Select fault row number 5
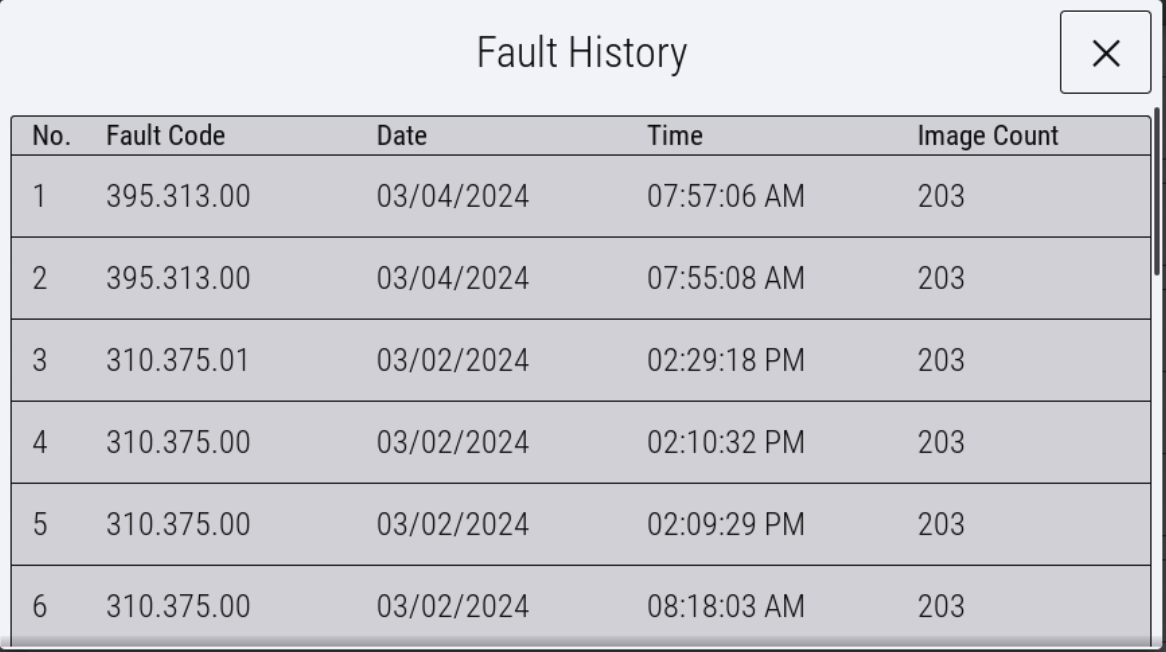 pyautogui.click(x=580, y=525)
